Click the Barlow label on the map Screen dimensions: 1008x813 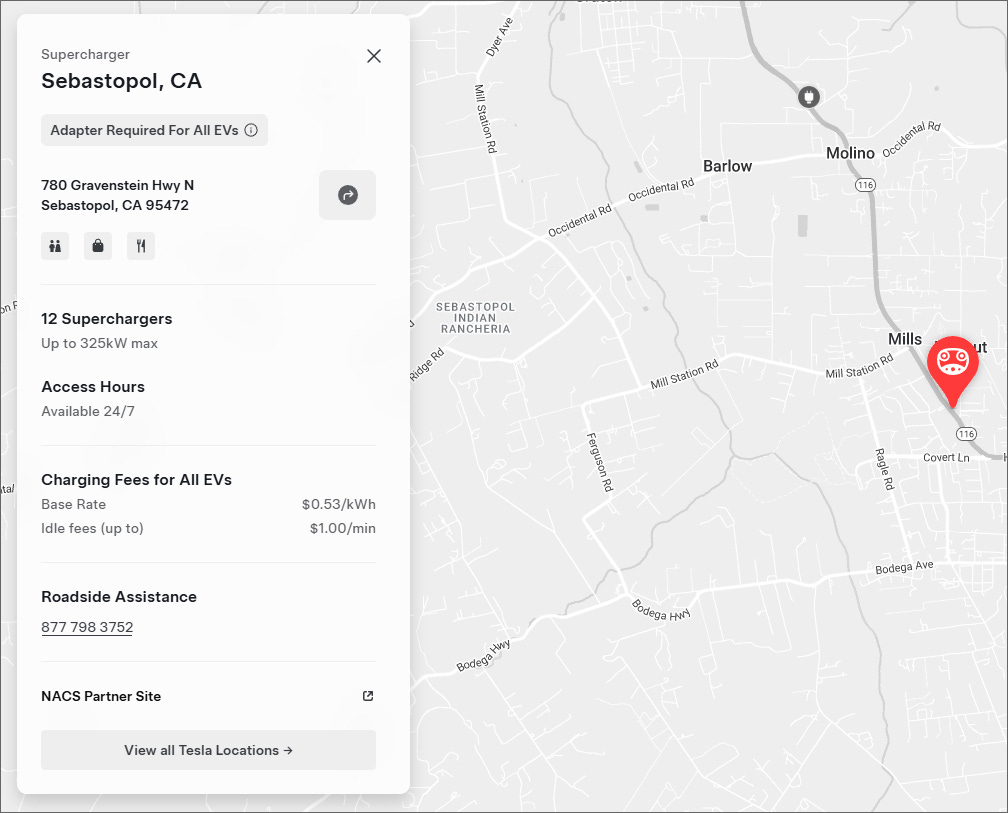click(x=727, y=166)
